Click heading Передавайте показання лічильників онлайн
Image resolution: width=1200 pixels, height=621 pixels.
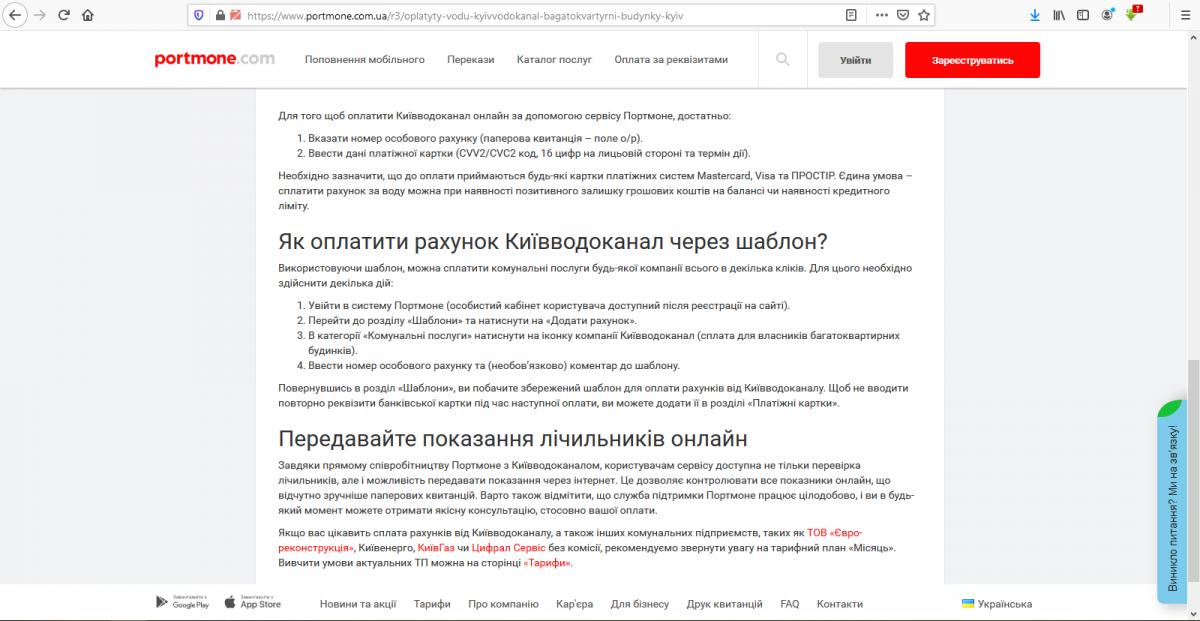point(513,439)
